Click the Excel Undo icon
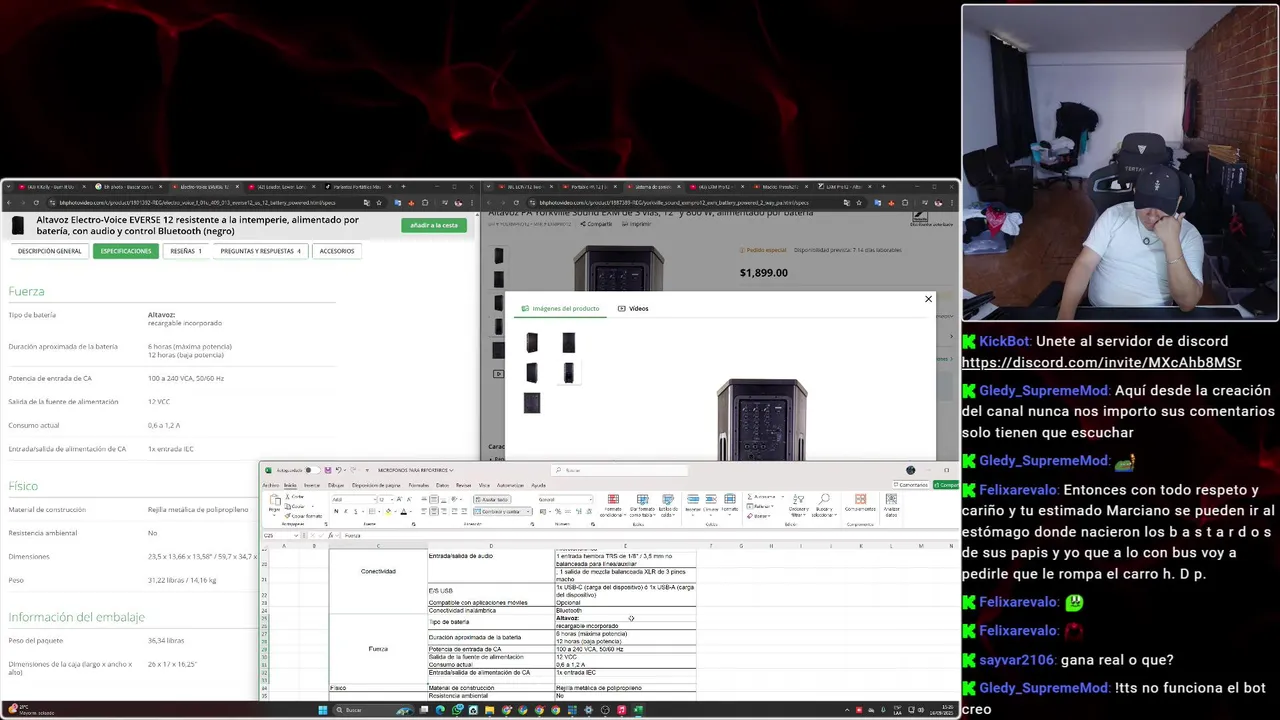 click(339, 470)
